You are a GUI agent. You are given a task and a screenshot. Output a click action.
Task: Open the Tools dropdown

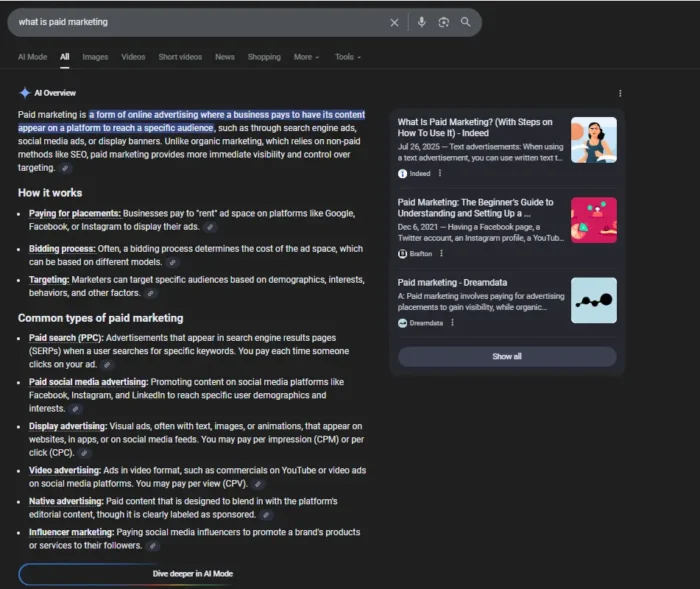click(x=348, y=57)
